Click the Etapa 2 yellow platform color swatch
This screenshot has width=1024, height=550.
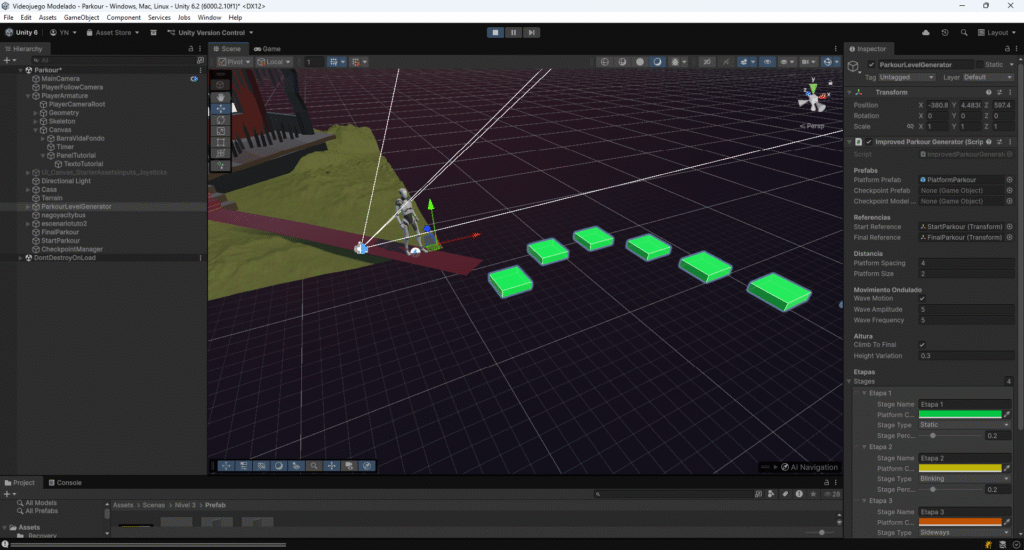[960, 467]
